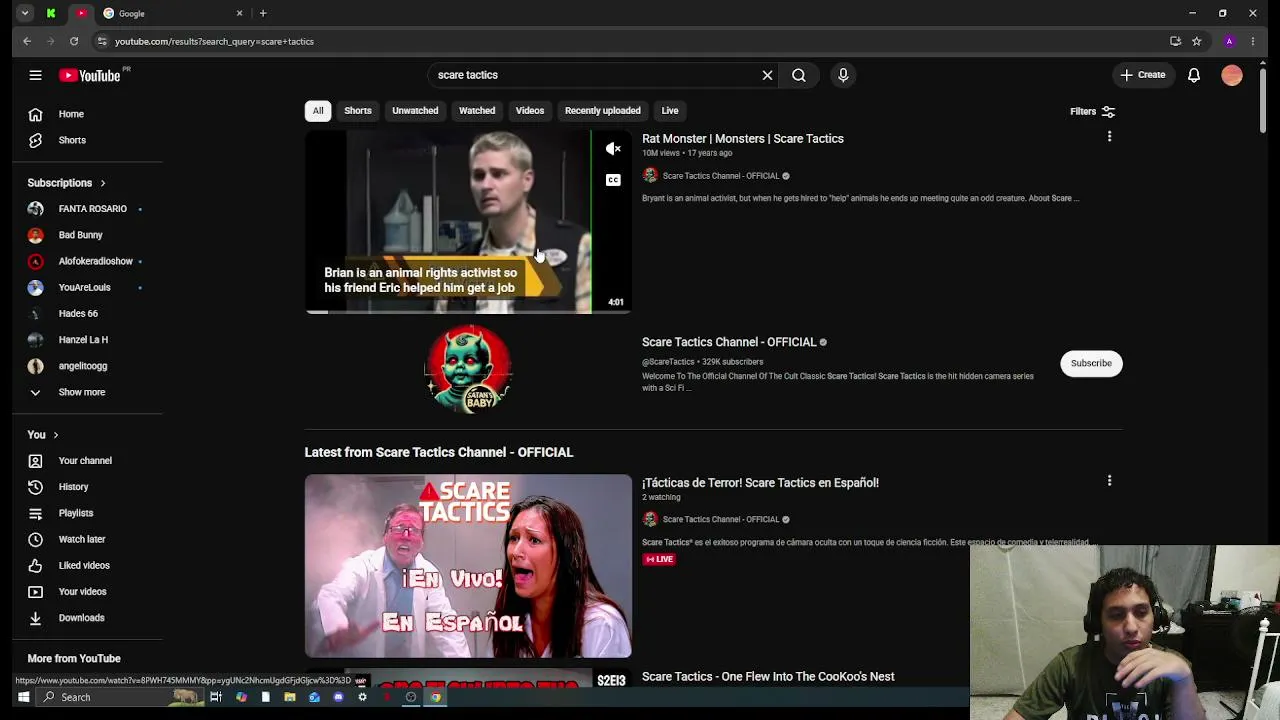Clear the search box with the X

[x=767, y=75]
